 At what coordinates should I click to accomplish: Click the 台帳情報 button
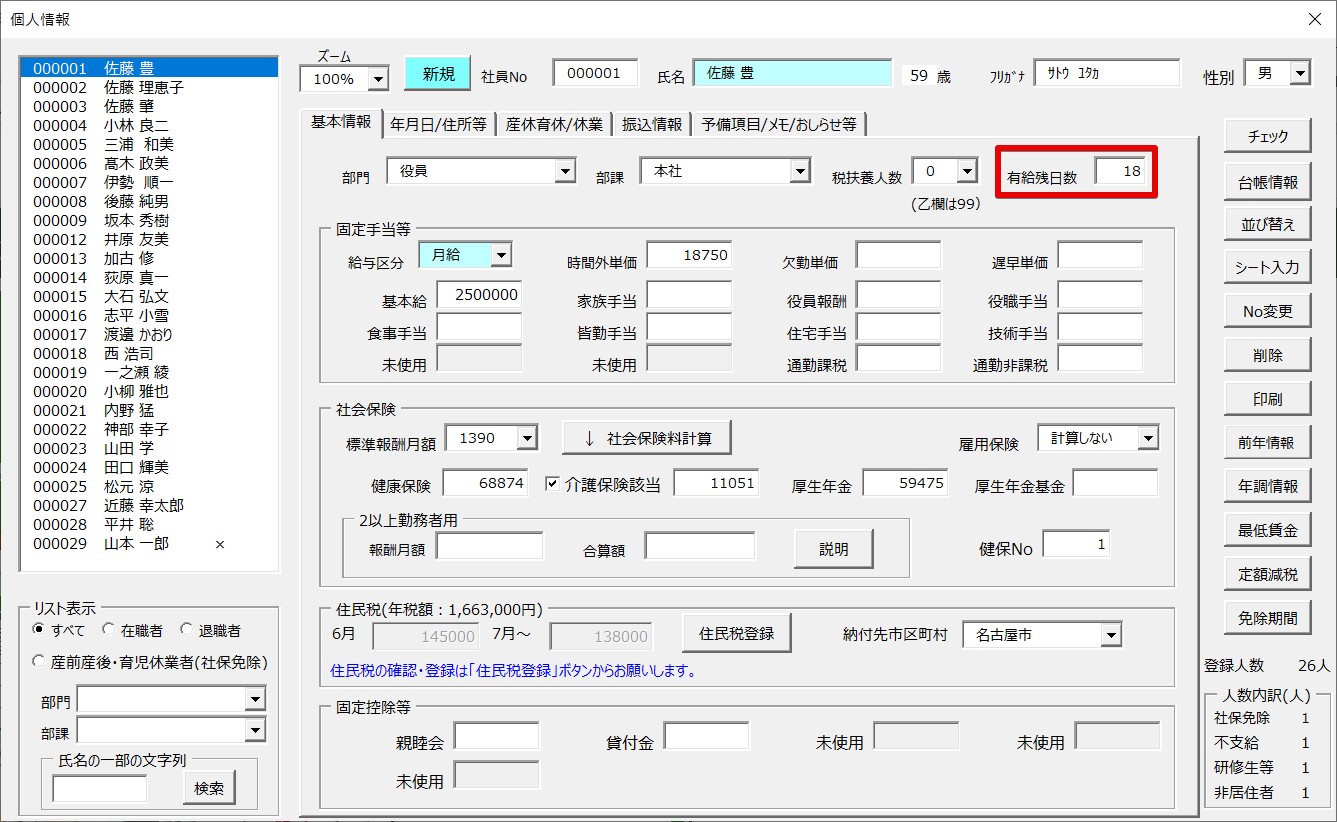(1267, 181)
